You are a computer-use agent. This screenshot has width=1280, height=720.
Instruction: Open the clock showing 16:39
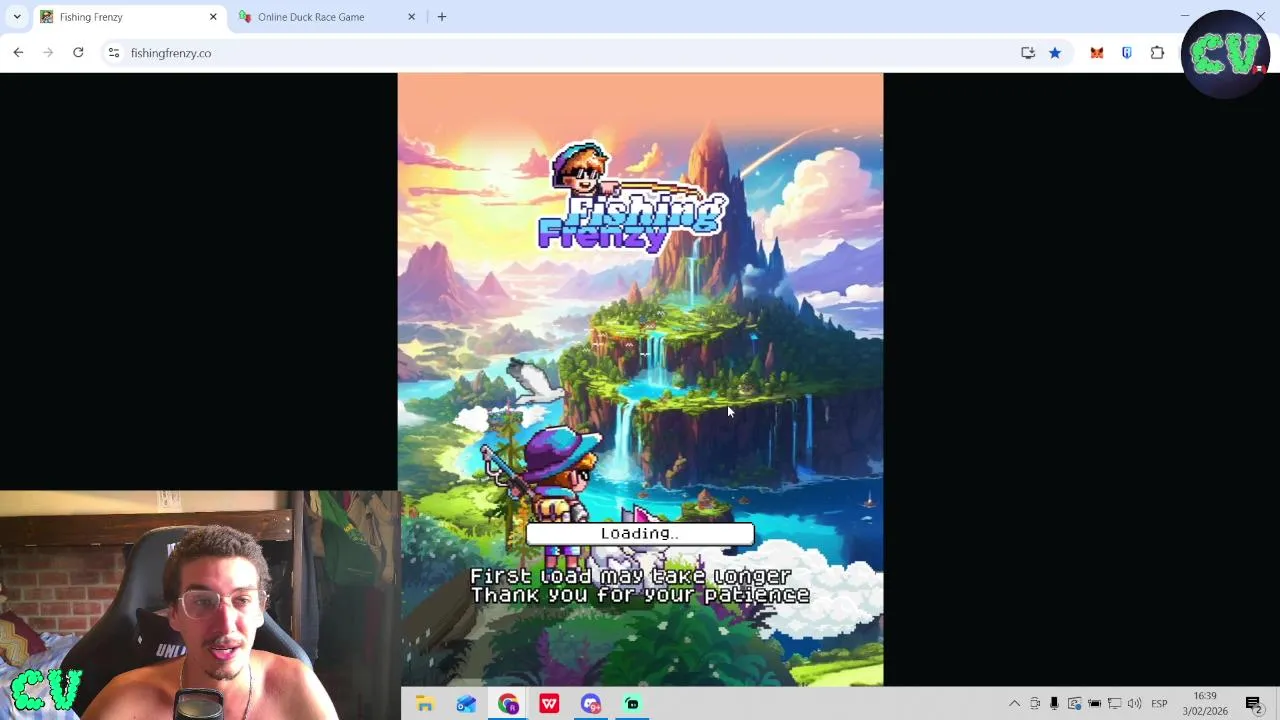[x=1205, y=704]
